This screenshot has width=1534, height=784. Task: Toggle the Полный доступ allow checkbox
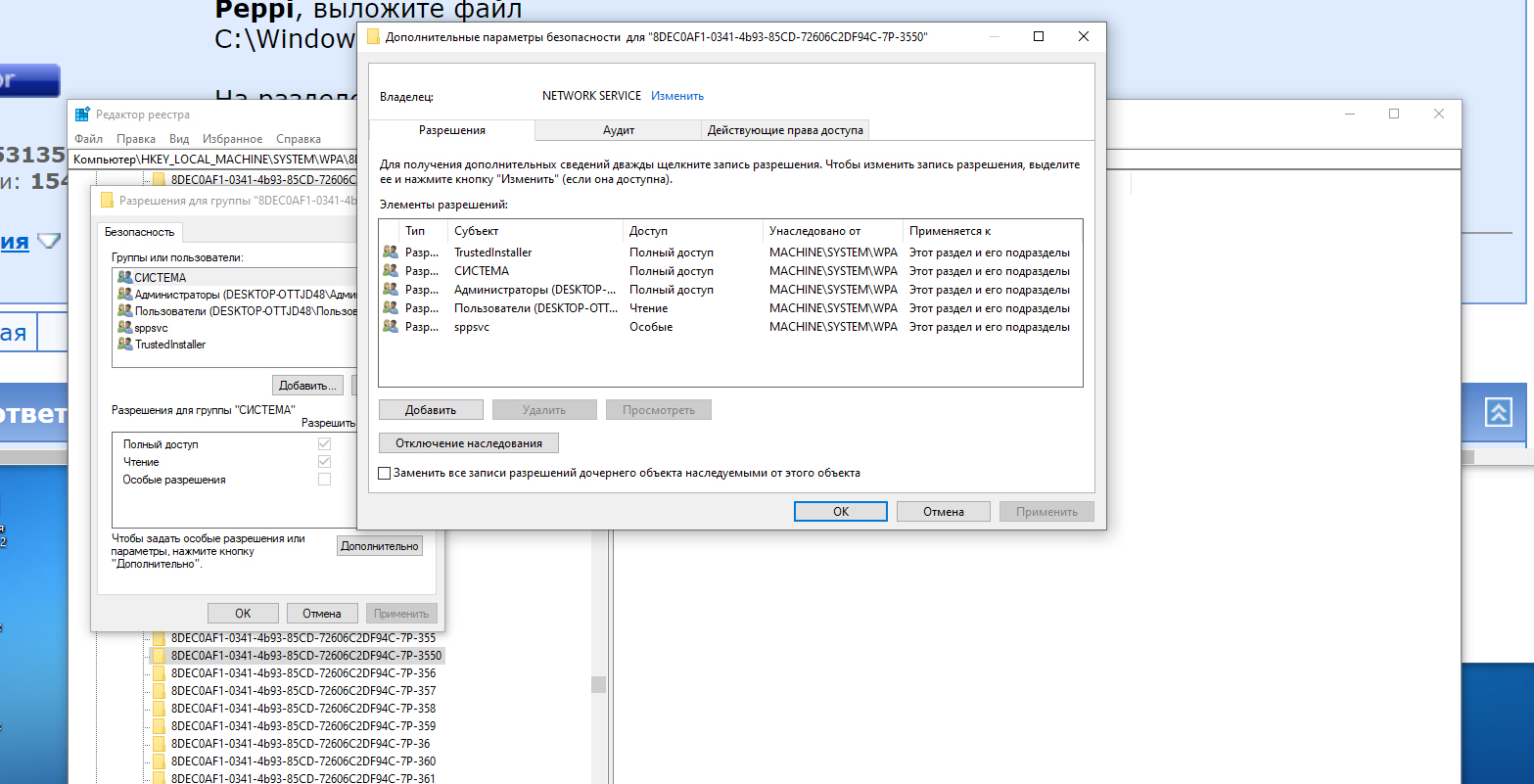point(324,444)
